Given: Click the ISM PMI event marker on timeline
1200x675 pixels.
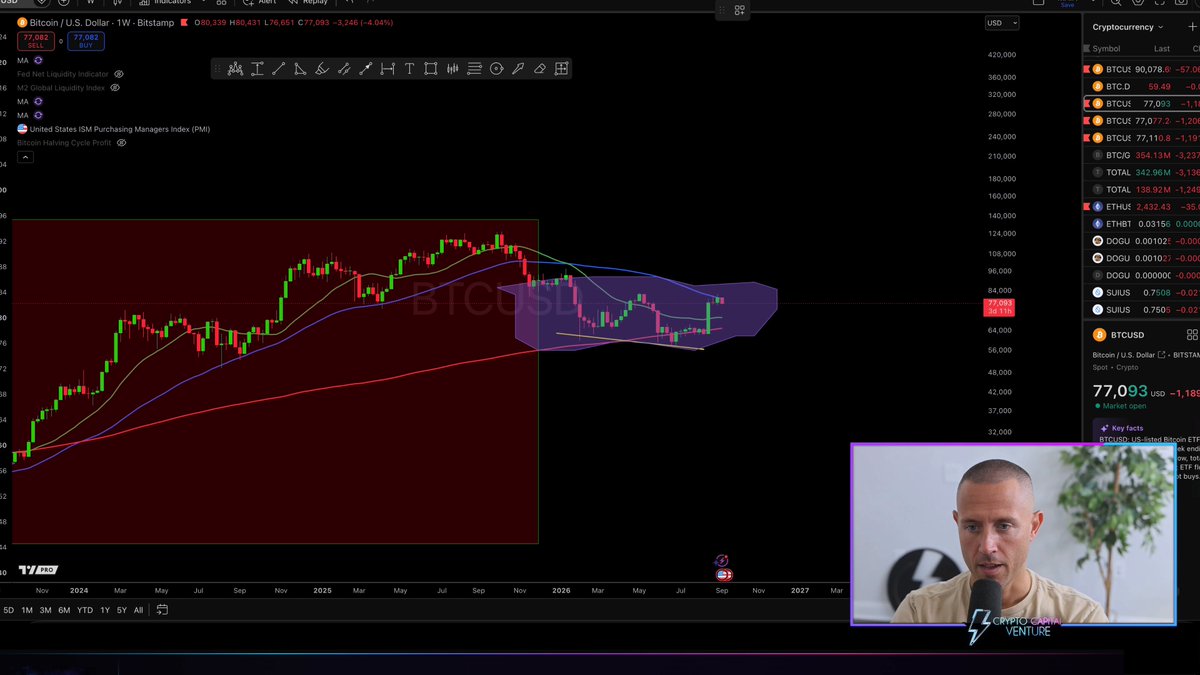Looking at the screenshot, I should point(724,575).
